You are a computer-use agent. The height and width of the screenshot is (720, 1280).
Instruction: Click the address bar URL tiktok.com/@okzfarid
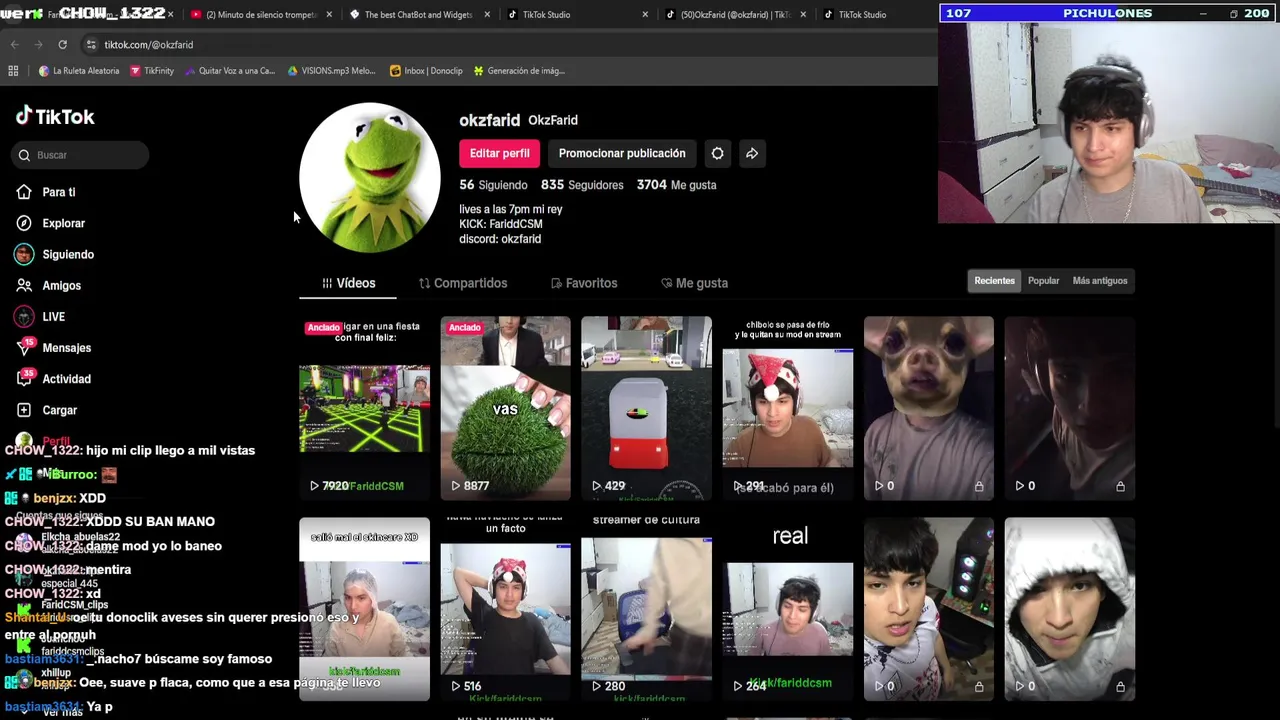pyautogui.click(x=149, y=45)
